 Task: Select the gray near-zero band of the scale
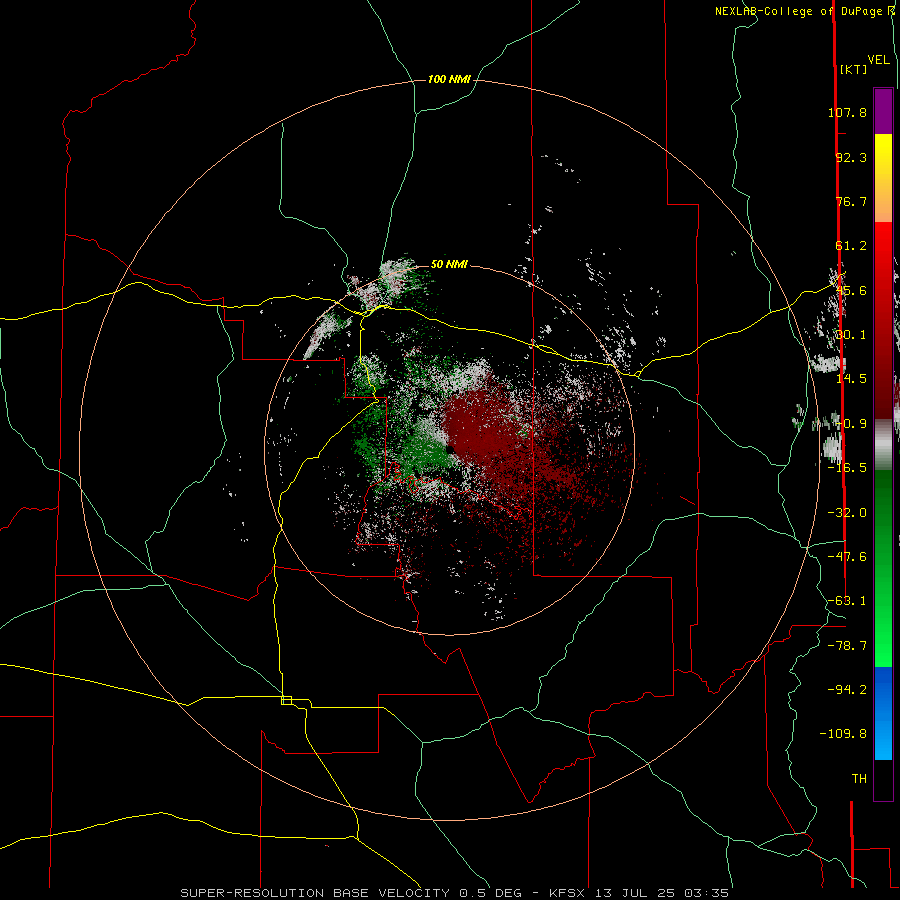point(883,445)
